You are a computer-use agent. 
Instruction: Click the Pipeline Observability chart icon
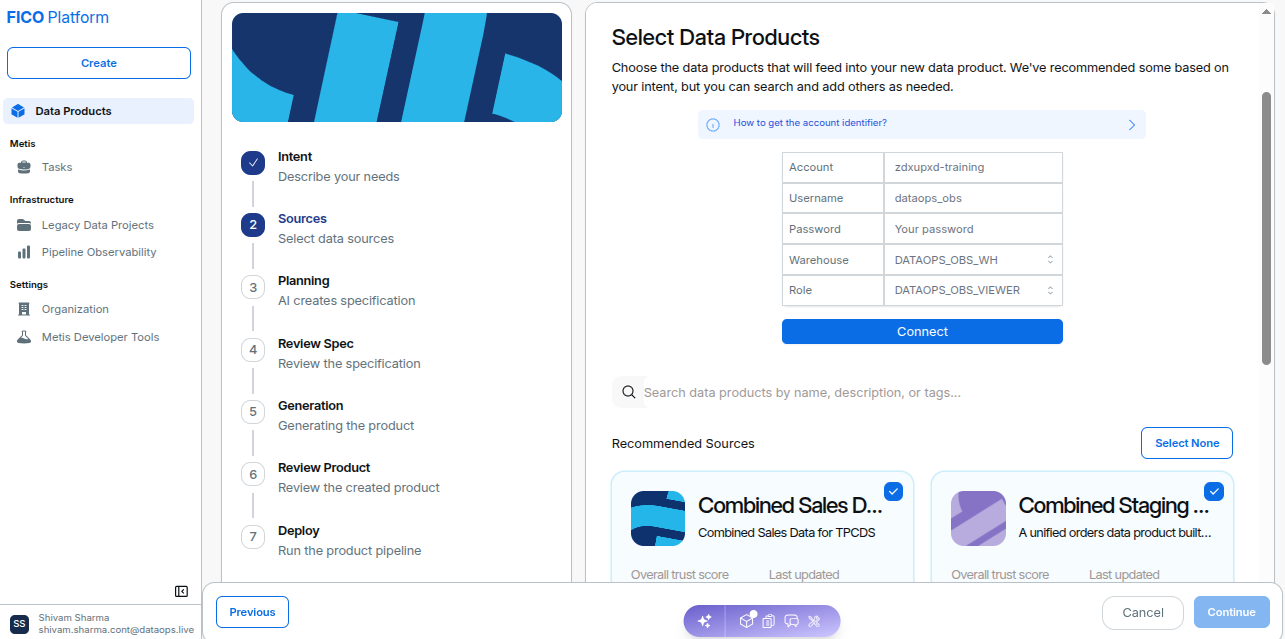tap(23, 252)
